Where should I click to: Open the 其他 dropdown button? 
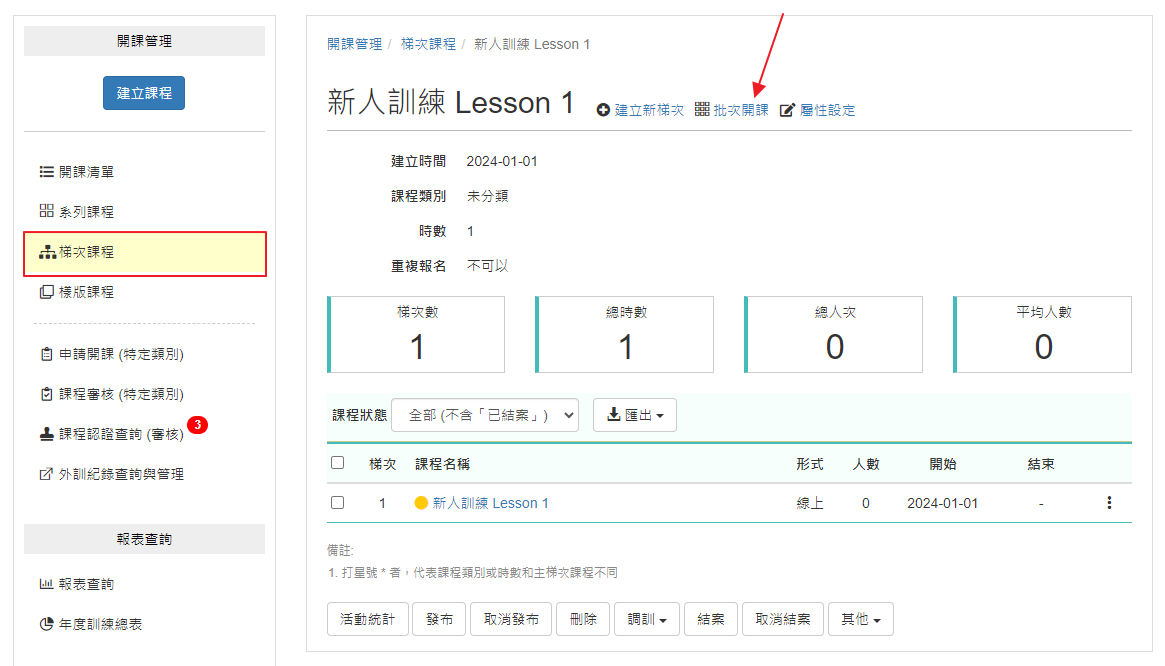(860, 619)
